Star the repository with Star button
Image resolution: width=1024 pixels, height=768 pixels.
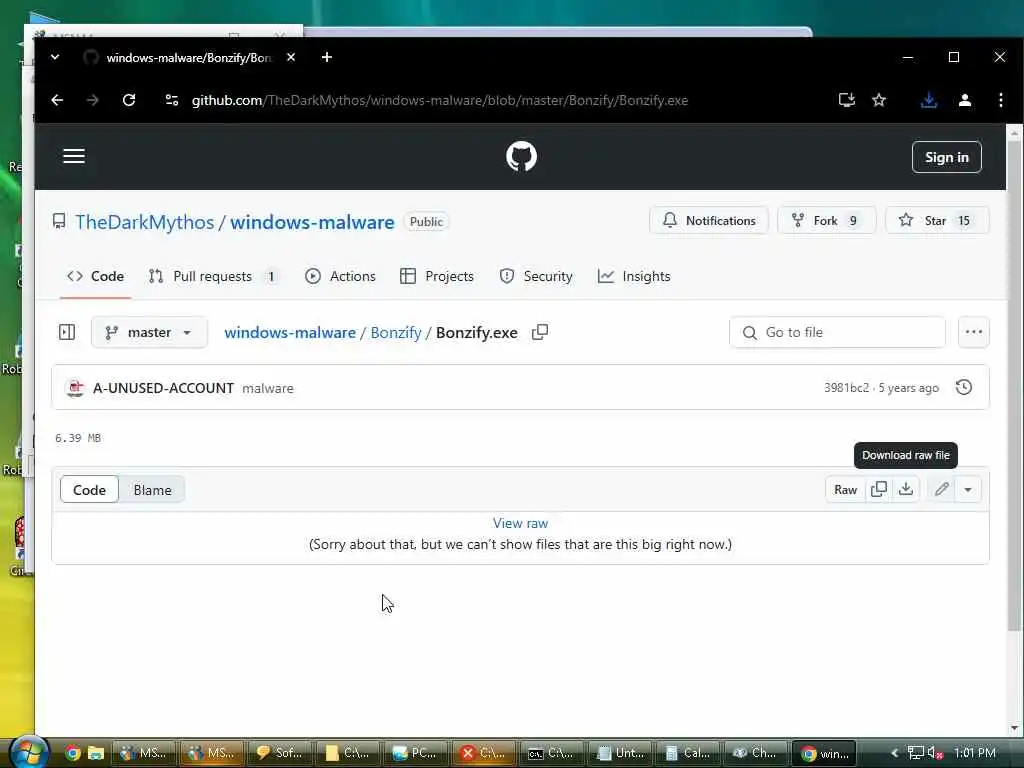(x=937, y=221)
